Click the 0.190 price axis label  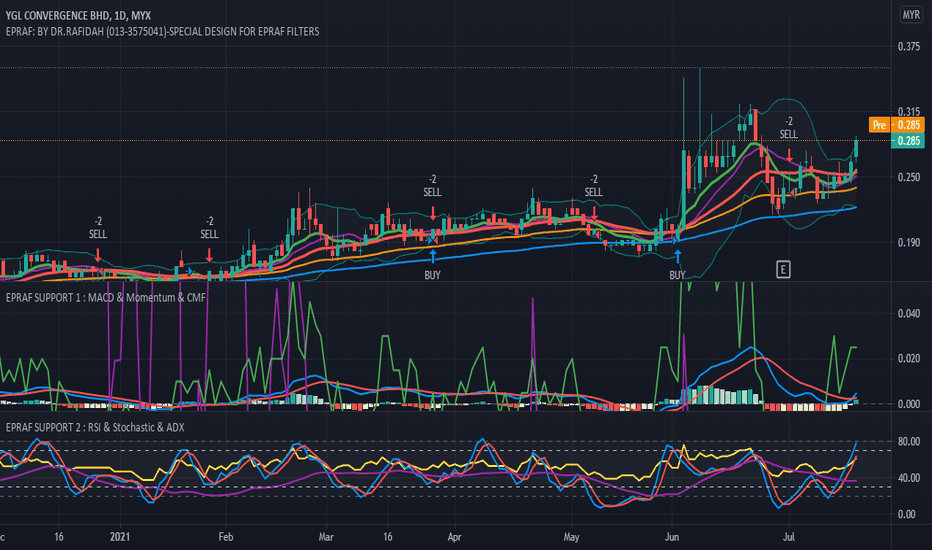coord(909,243)
